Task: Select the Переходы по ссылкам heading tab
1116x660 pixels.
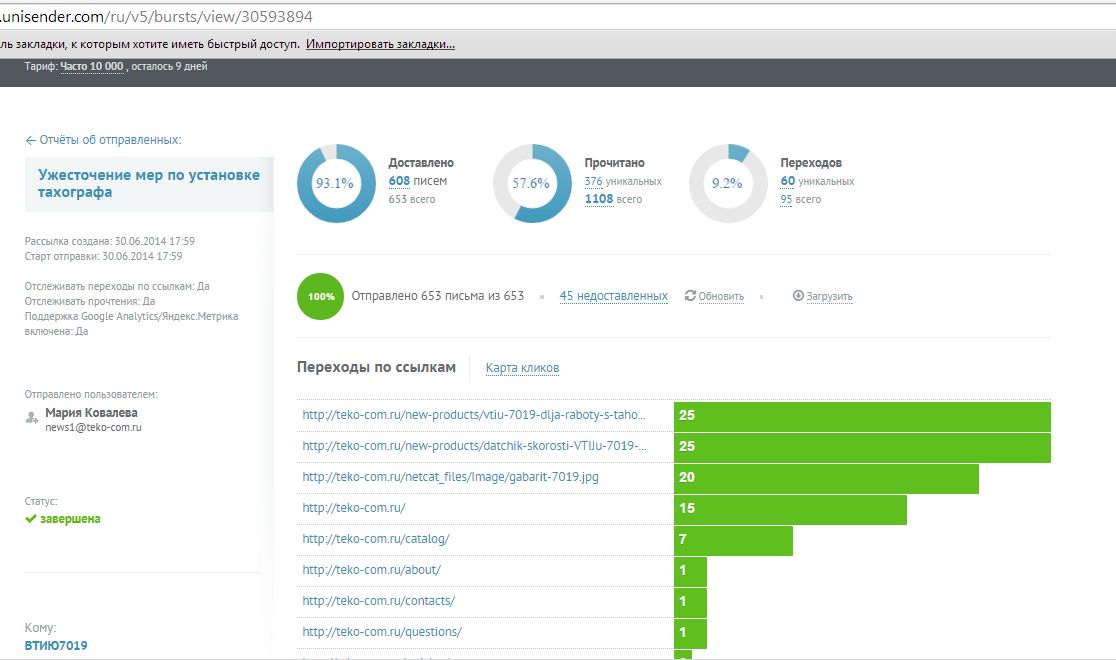Action: (376, 367)
